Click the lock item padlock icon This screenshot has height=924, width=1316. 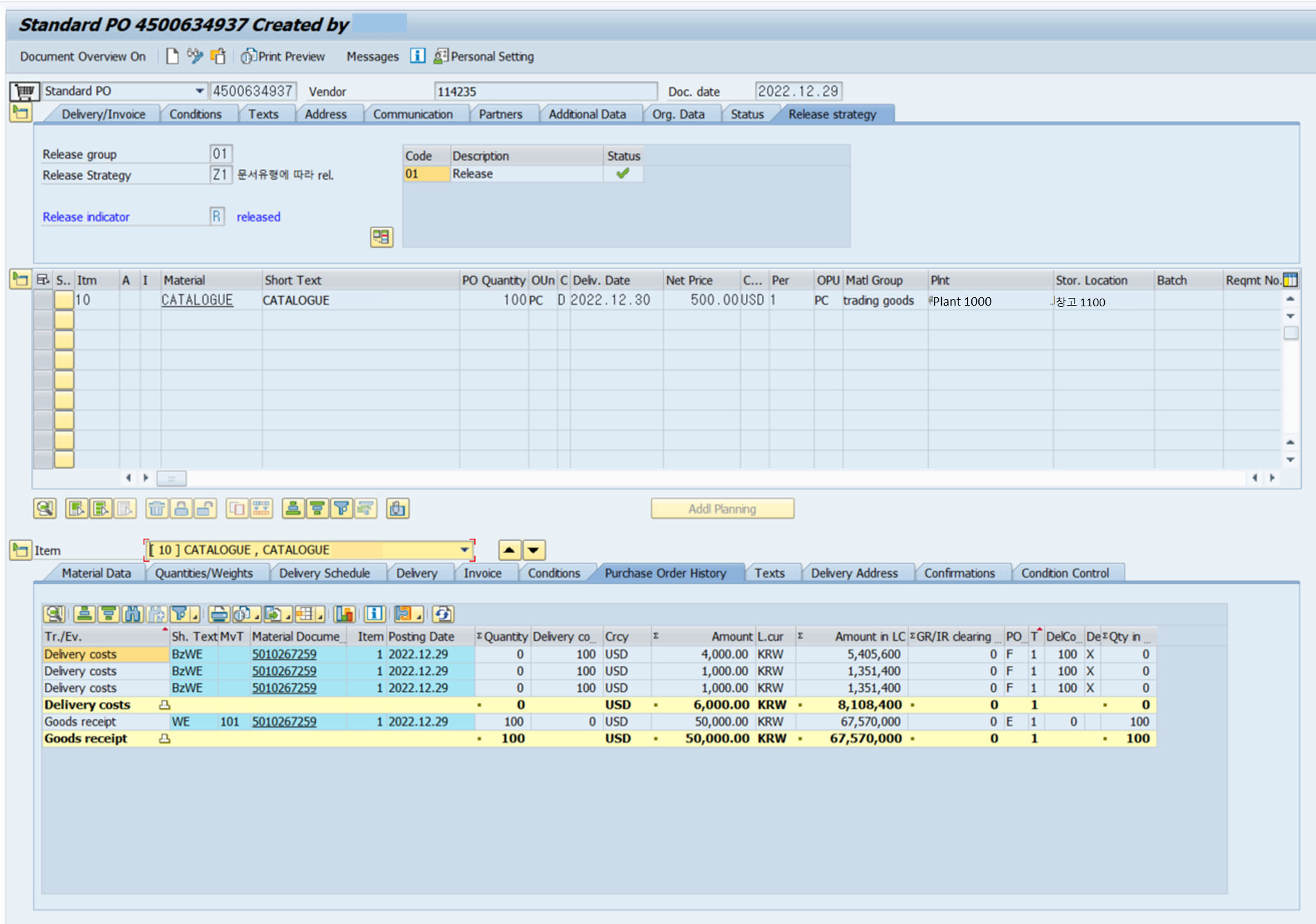click(181, 509)
